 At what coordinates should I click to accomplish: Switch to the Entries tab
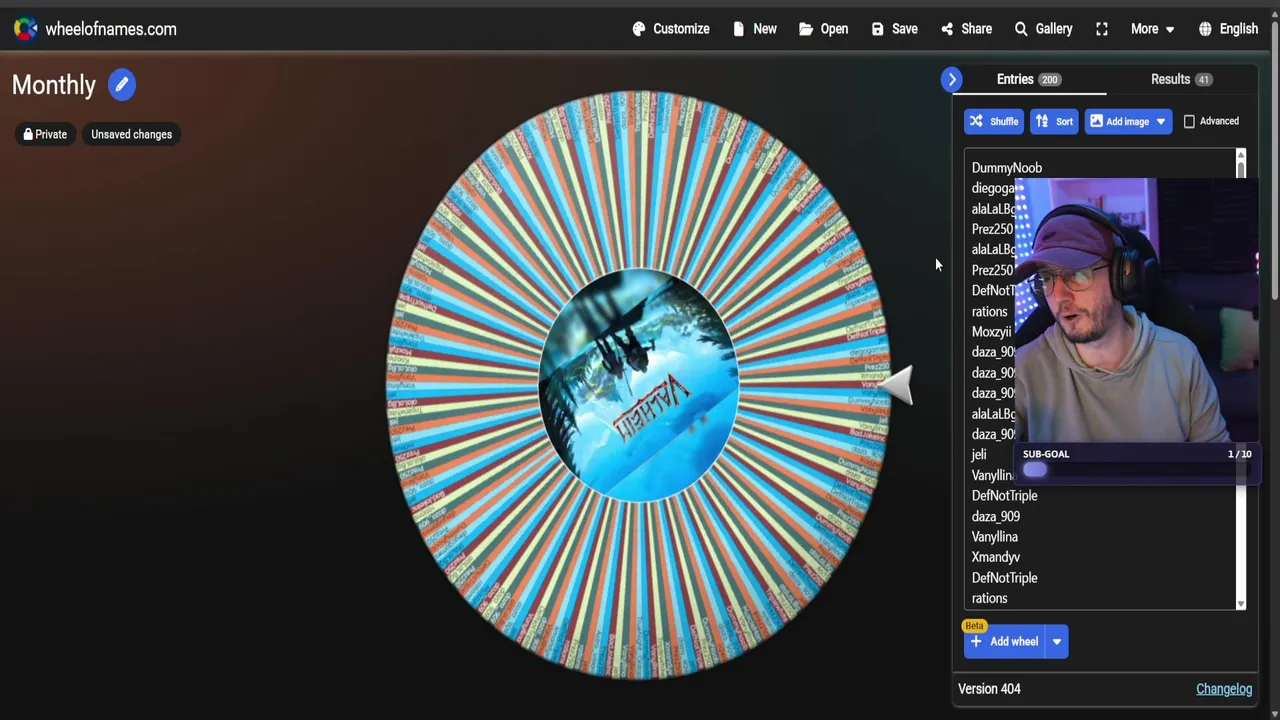1029,79
